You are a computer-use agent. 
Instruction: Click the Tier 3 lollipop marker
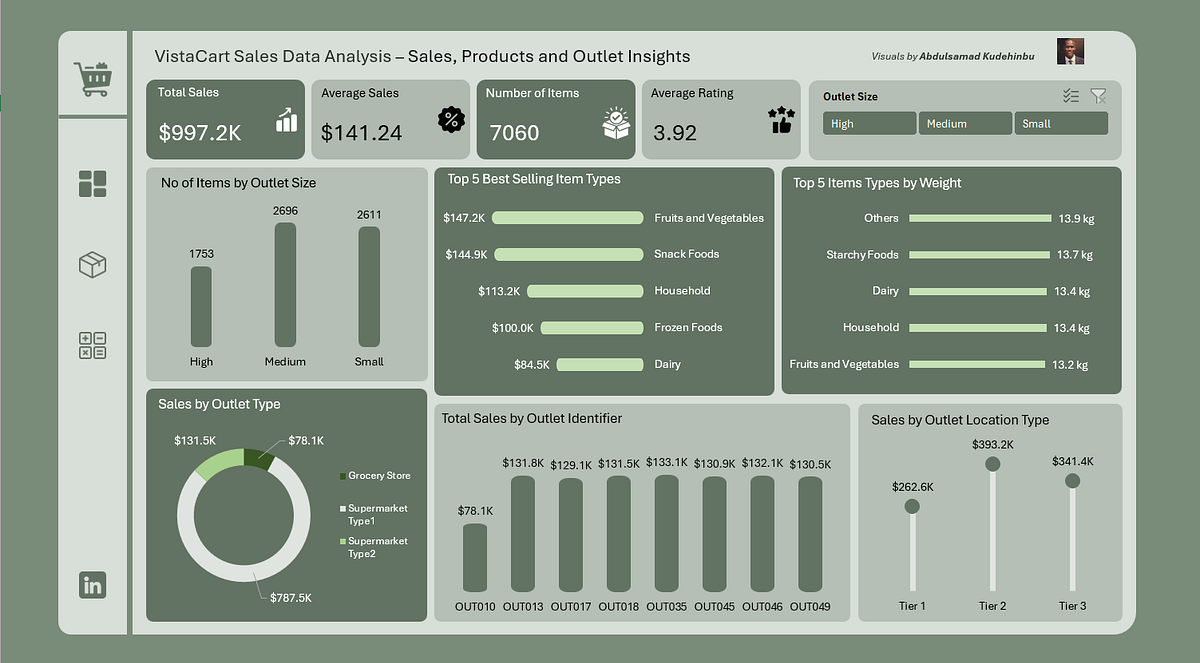[x=1072, y=481]
